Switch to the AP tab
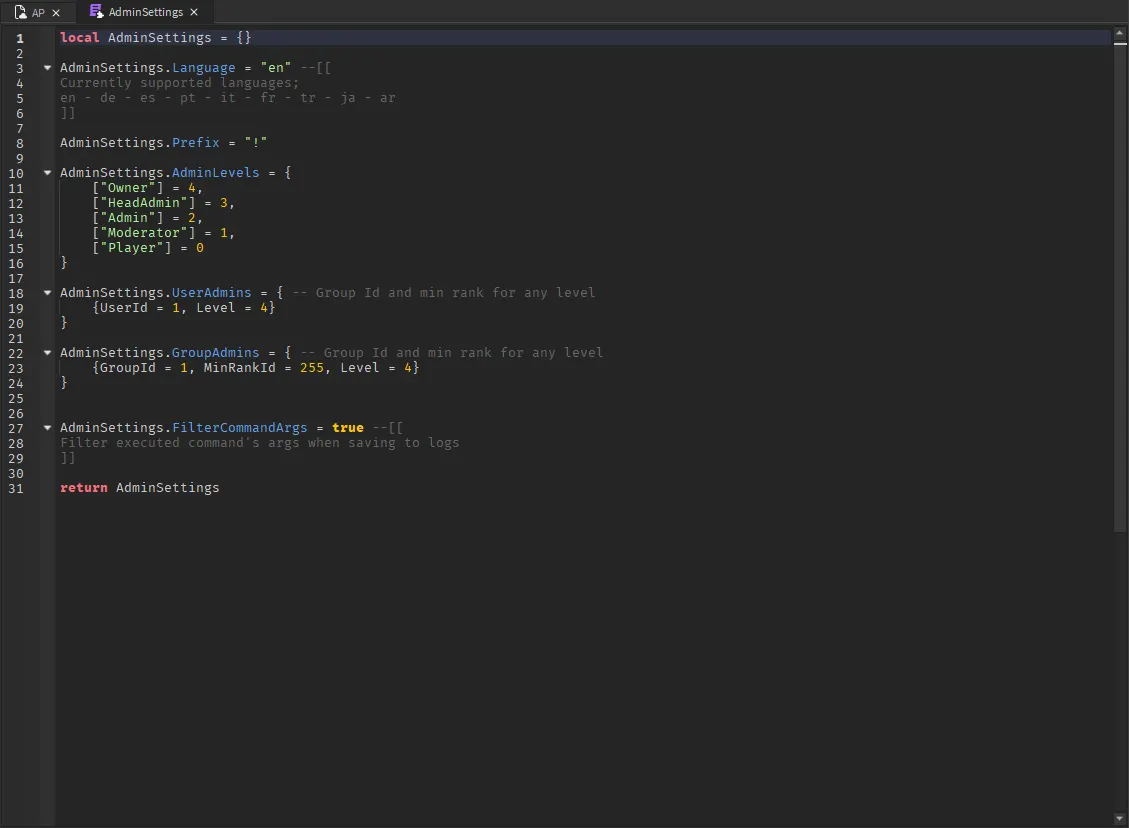 pos(38,13)
